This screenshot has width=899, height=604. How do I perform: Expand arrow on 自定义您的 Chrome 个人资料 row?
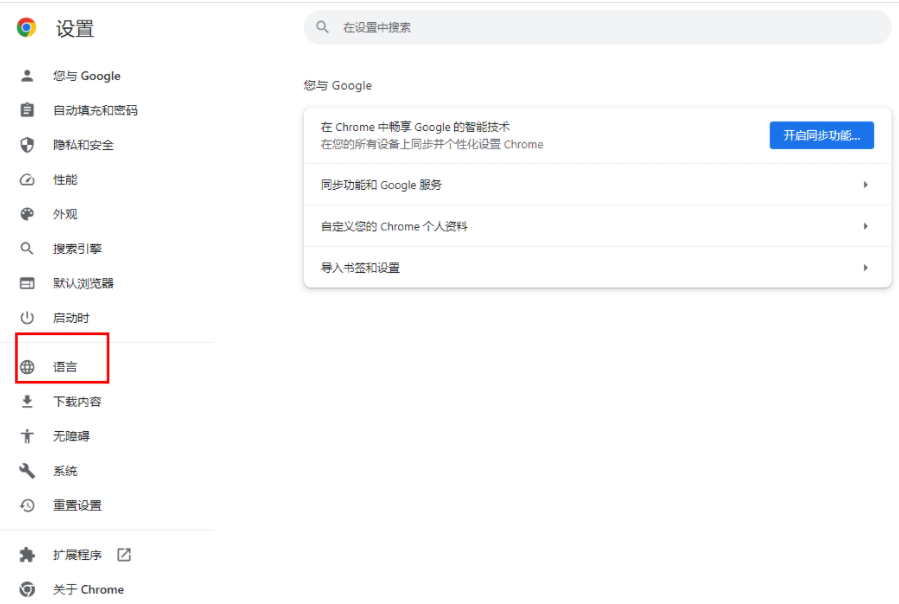tap(865, 226)
